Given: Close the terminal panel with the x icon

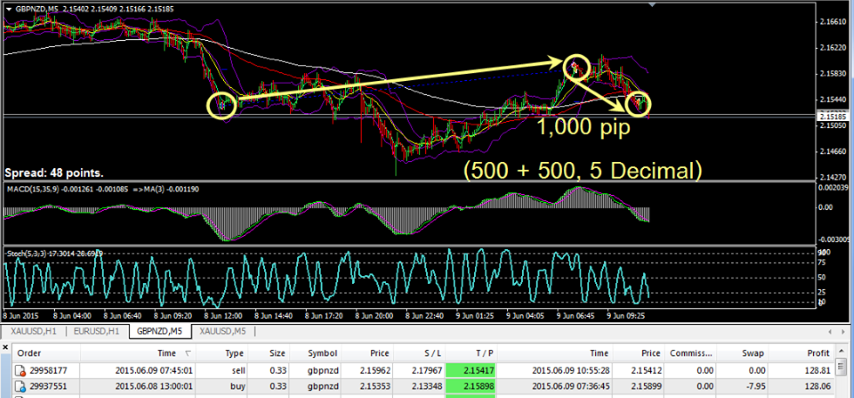Looking at the screenshot, I should pos(5,347).
